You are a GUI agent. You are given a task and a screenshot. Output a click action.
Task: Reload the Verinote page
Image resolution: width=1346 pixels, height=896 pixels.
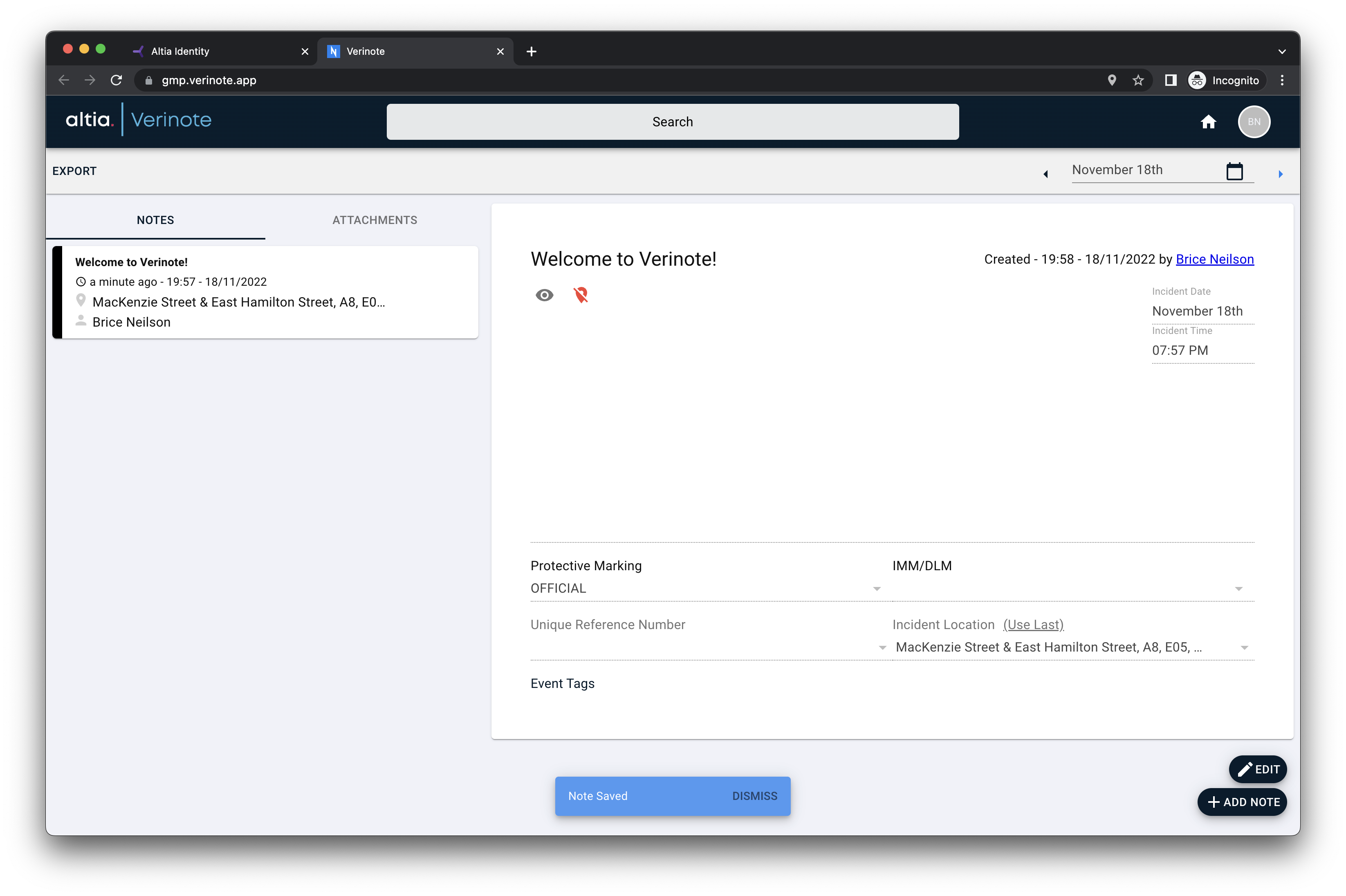coord(116,80)
